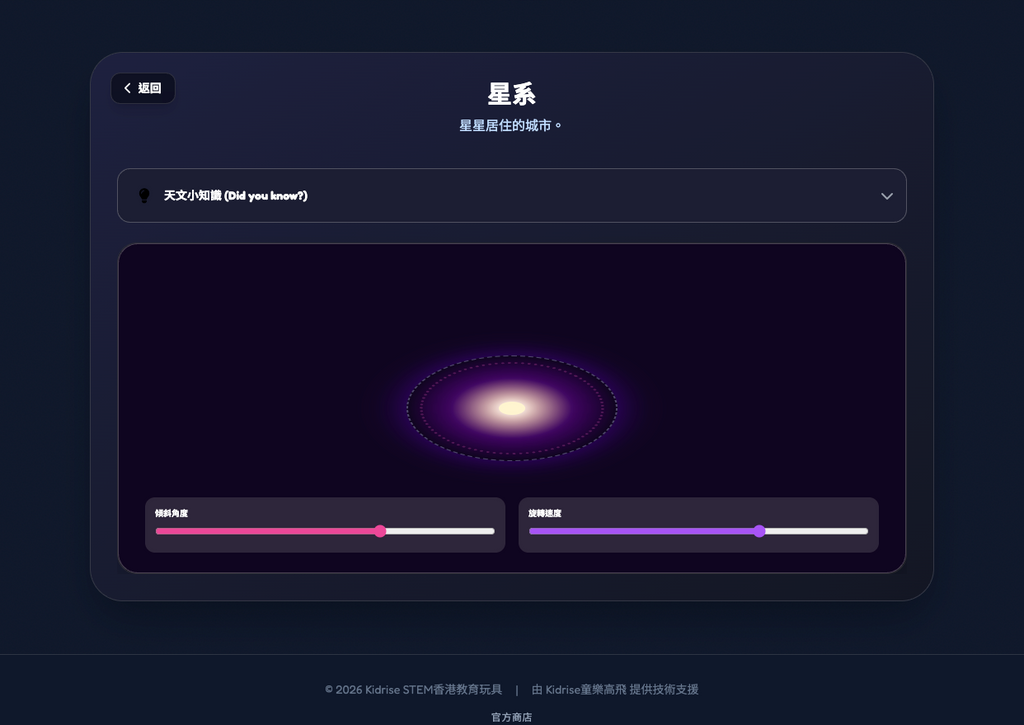
Task: Expand the 天文小知識 (Did you know?) panel
Action: (x=512, y=196)
